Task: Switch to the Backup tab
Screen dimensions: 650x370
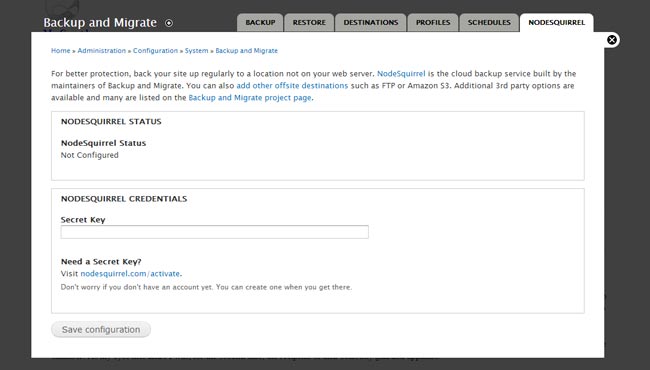Action: coord(260,22)
